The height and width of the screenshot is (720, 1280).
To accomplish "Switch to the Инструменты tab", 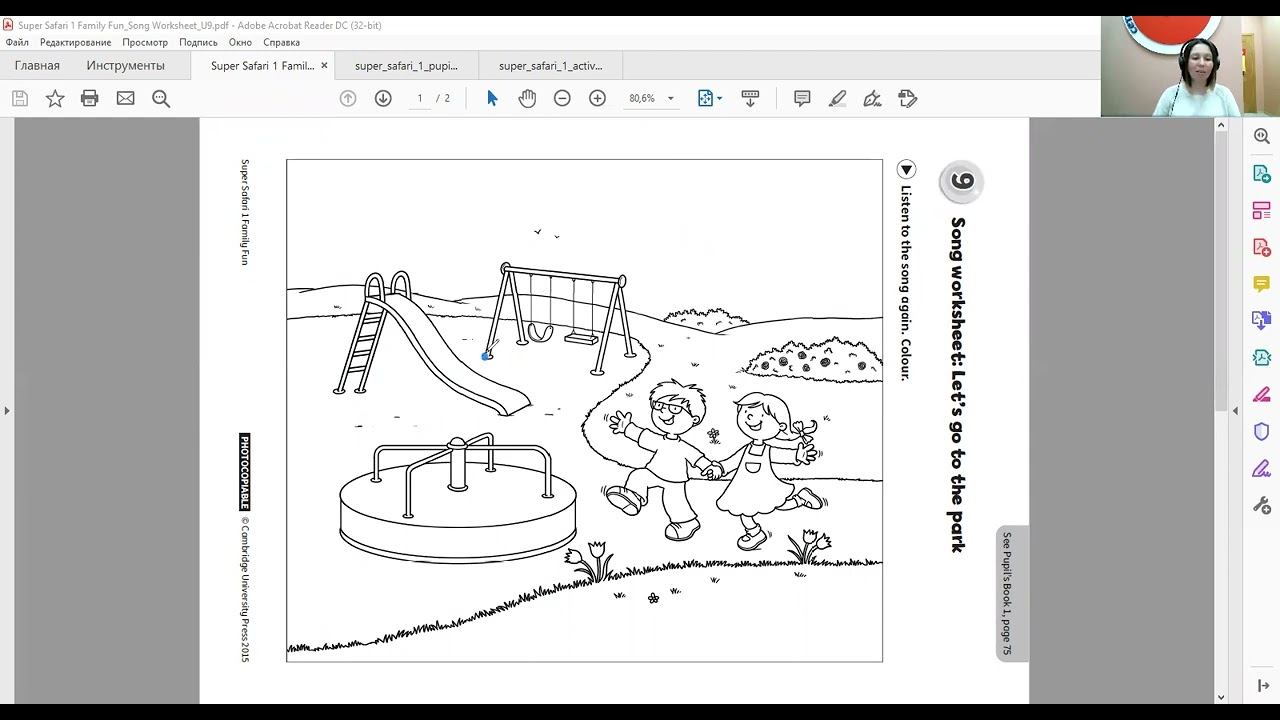I will point(125,65).
